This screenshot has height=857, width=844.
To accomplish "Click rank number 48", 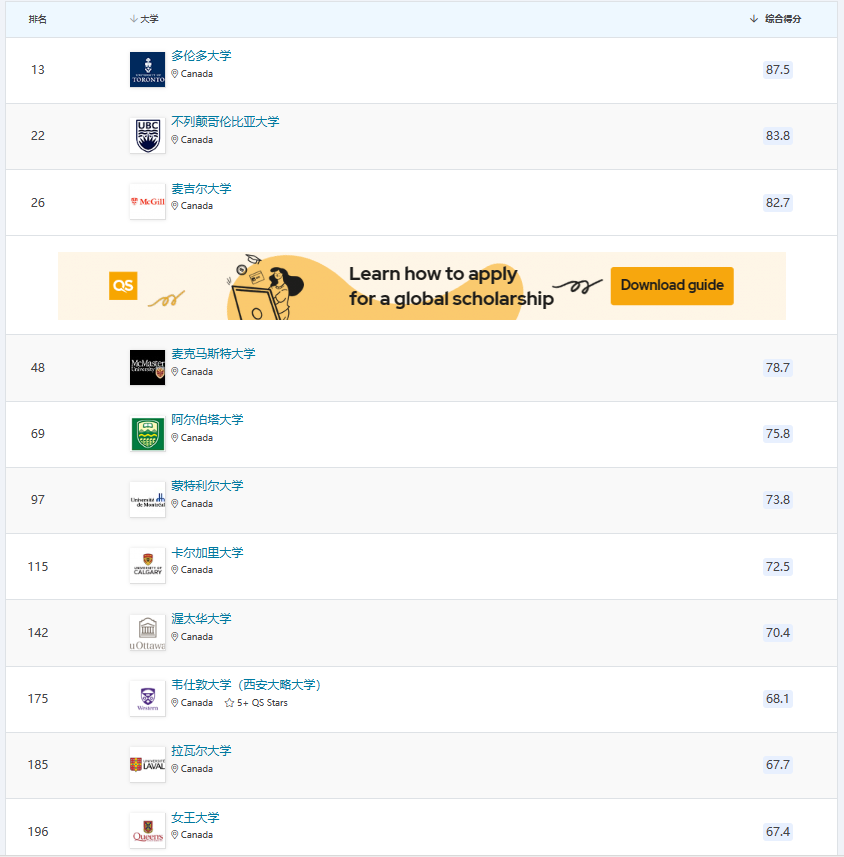I will pos(38,368).
